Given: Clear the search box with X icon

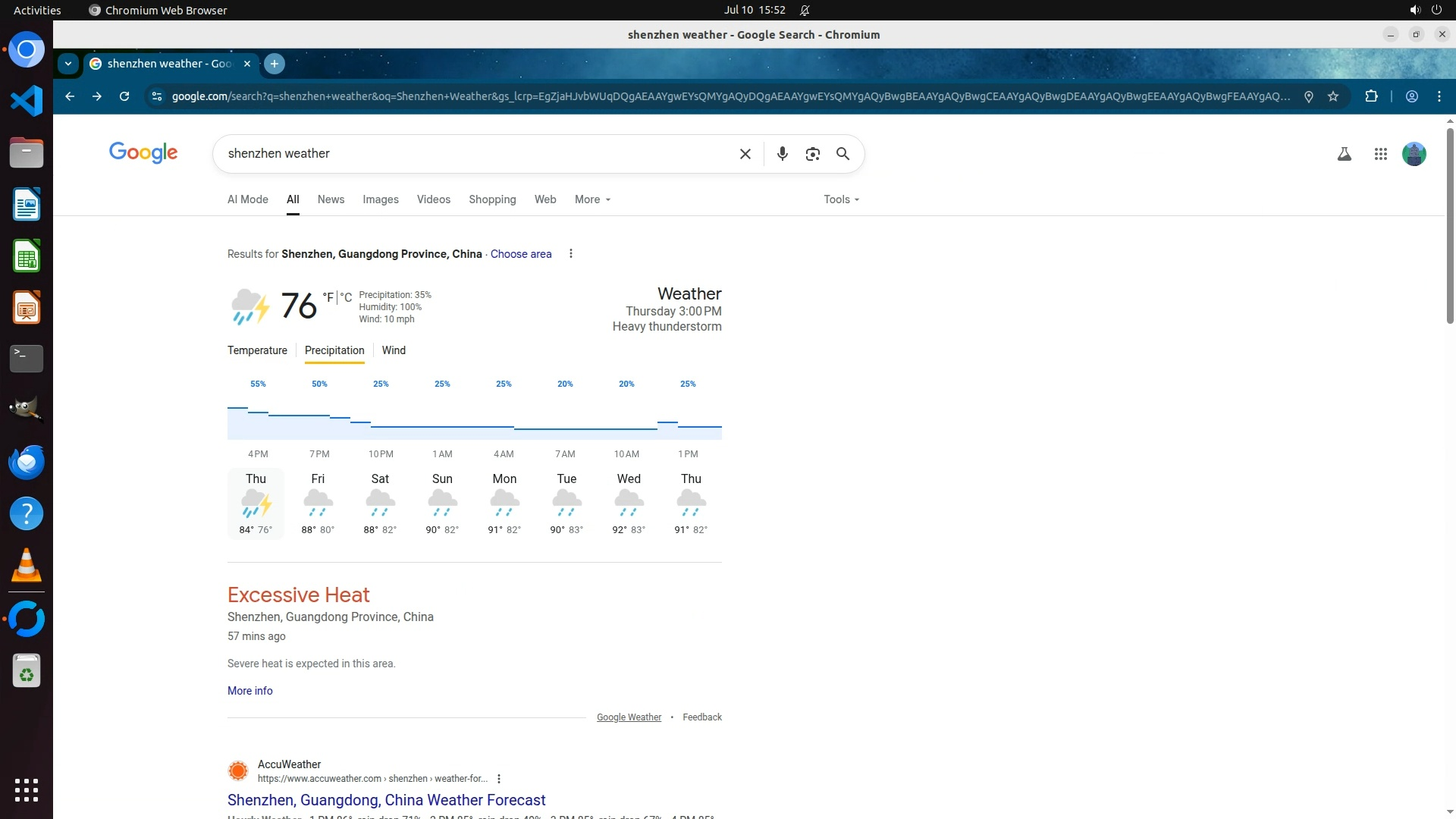Looking at the screenshot, I should click(x=745, y=154).
